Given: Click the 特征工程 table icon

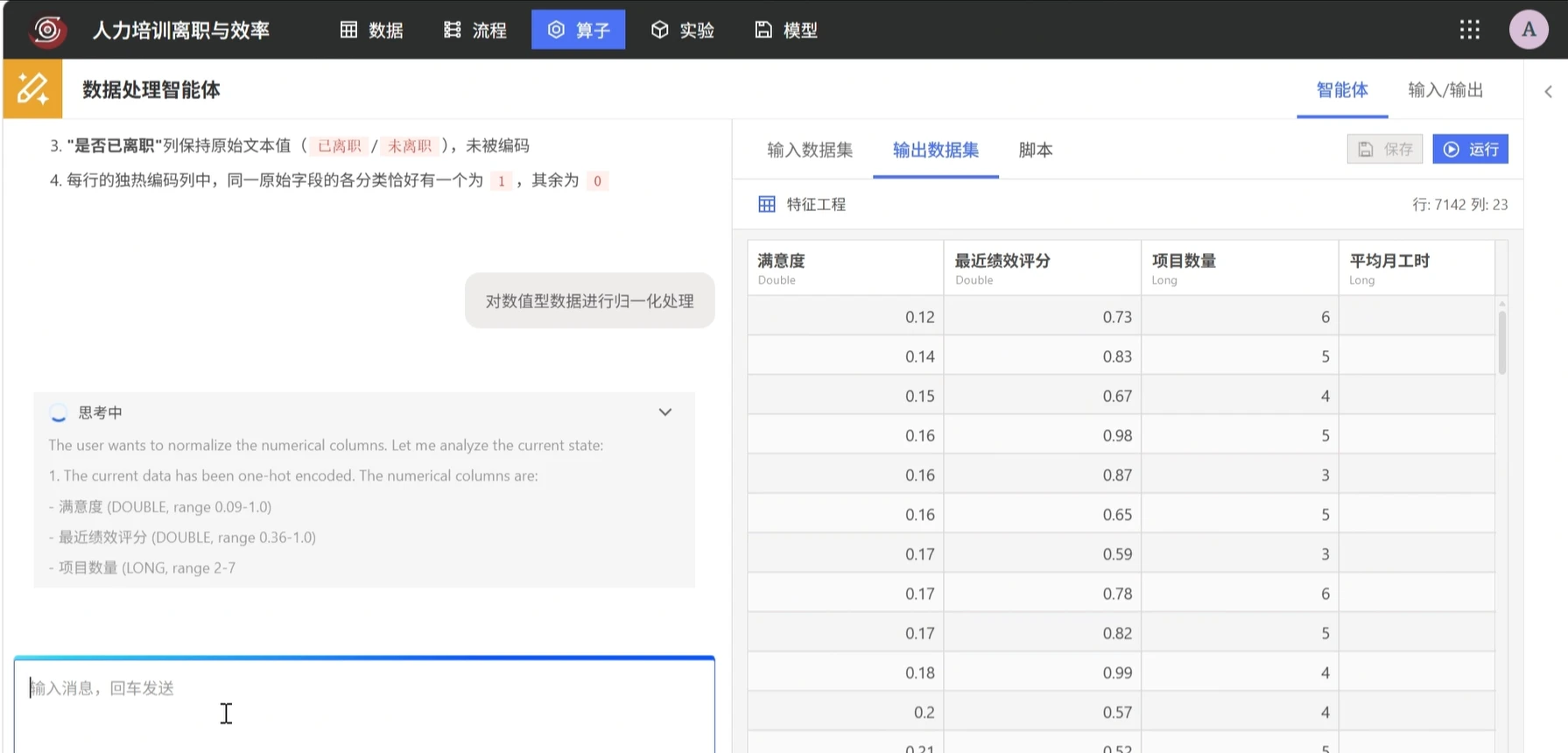Looking at the screenshot, I should coord(766,204).
